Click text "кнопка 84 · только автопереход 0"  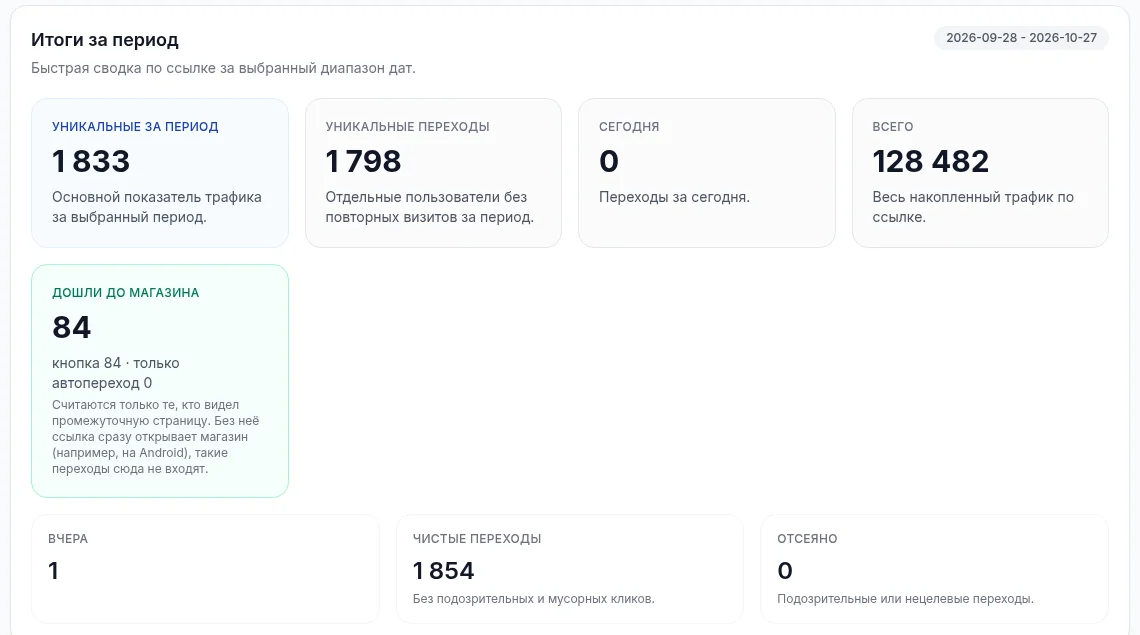tap(116, 373)
